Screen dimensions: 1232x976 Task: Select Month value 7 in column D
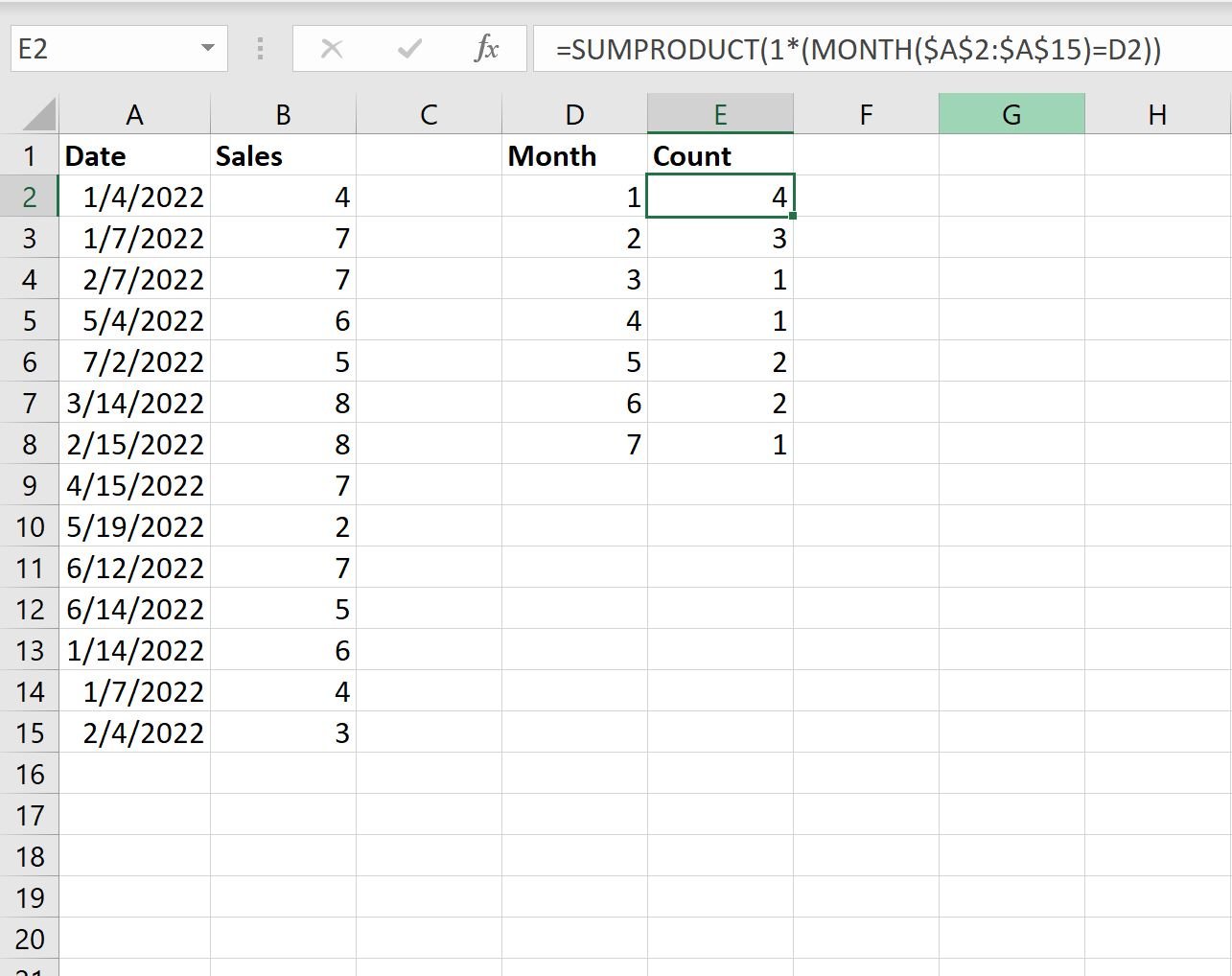(x=574, y=444)
